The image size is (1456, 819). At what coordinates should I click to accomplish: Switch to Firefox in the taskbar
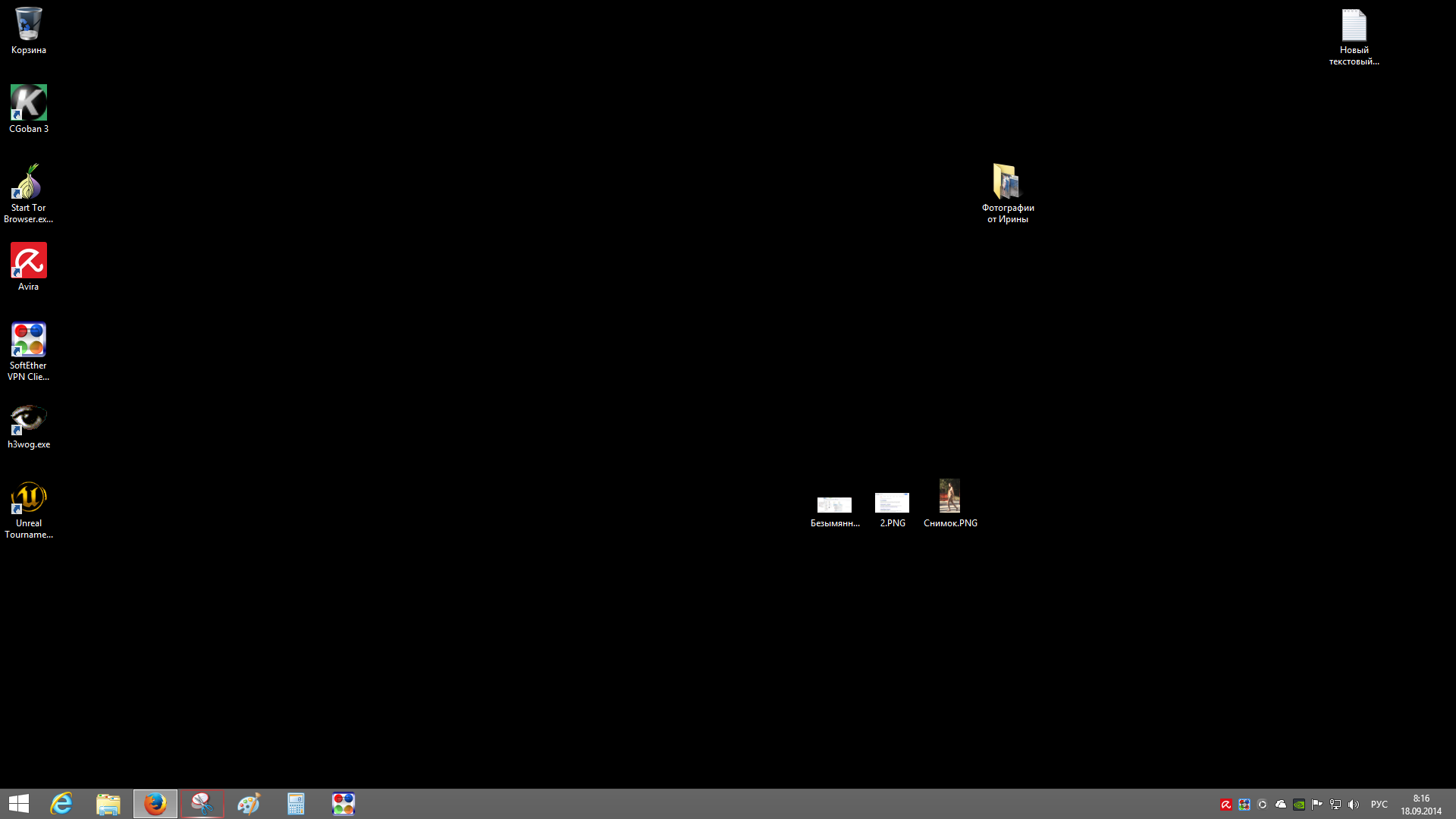[155, 804]
